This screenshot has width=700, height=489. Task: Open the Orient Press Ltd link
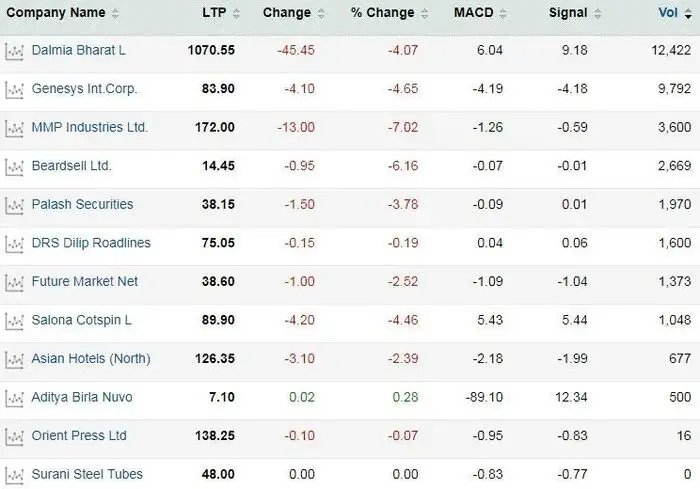(x=79, y=436)
